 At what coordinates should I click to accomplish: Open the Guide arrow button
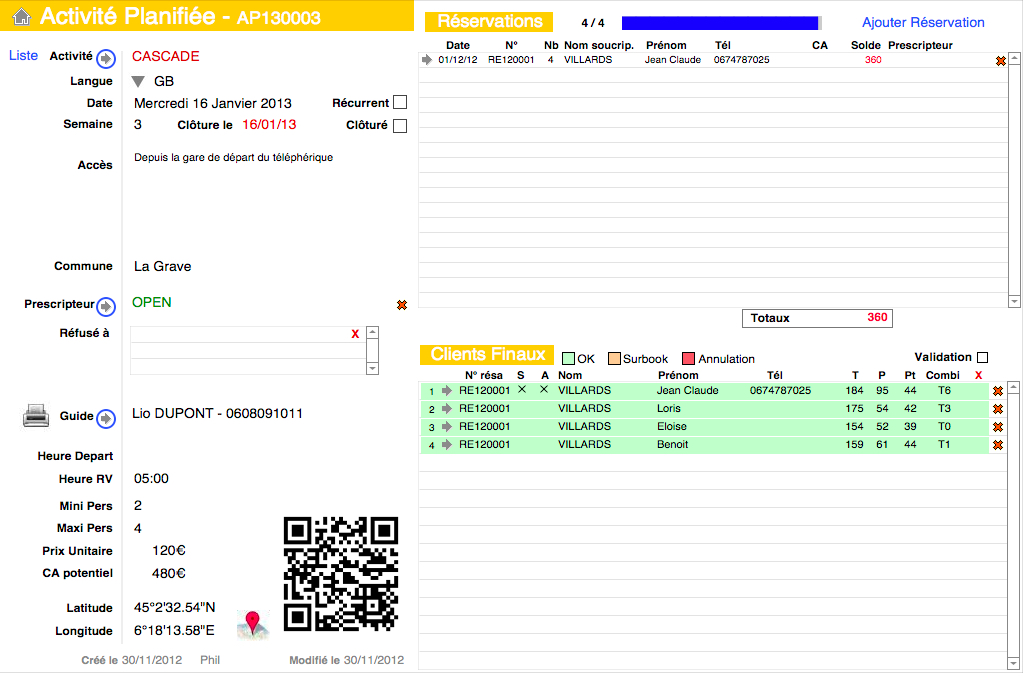point(106,418)
